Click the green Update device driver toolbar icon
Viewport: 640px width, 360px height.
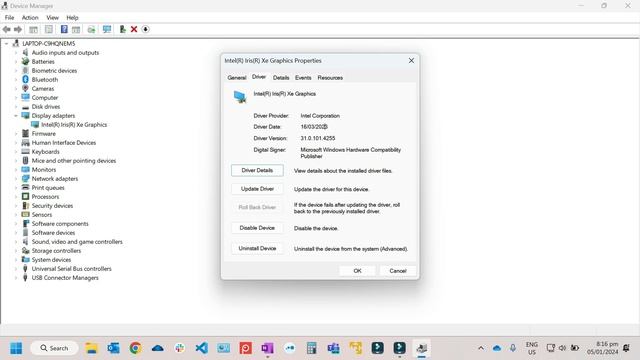click(x=122, y=29)
